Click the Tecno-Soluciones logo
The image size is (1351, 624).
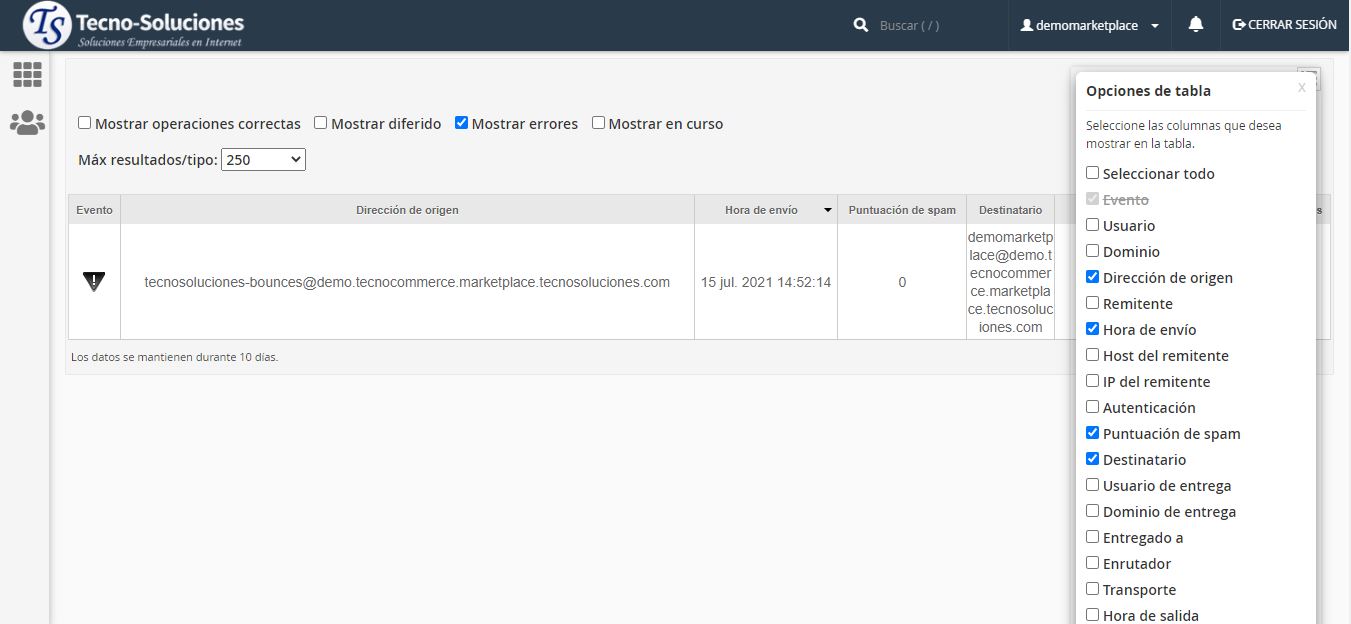click(x=134, y=26)
